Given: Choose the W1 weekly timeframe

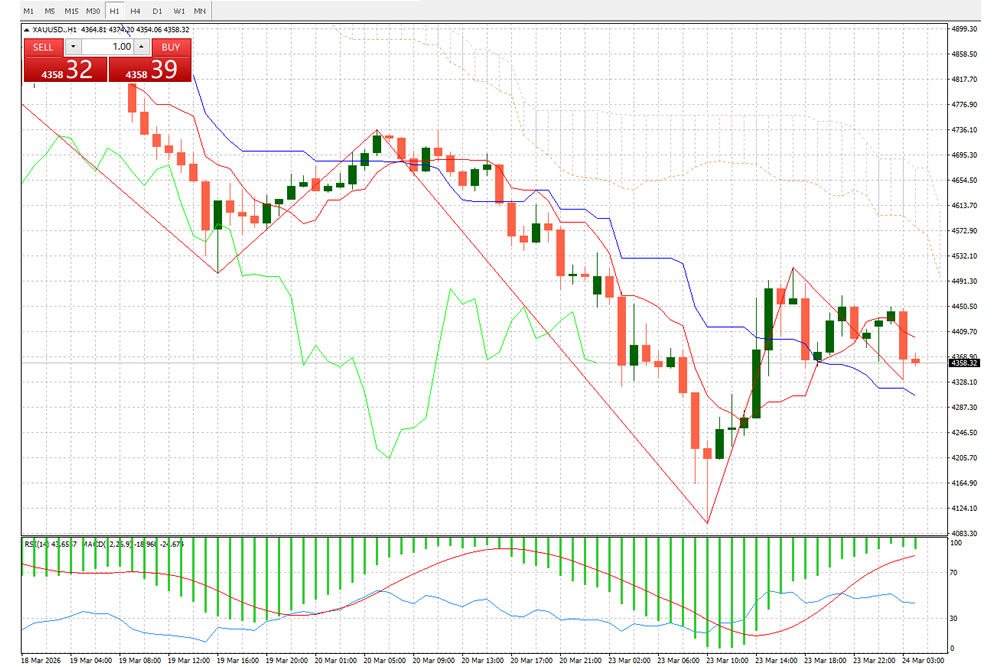Looking at the screenshot, I should [x=178, y=10].
